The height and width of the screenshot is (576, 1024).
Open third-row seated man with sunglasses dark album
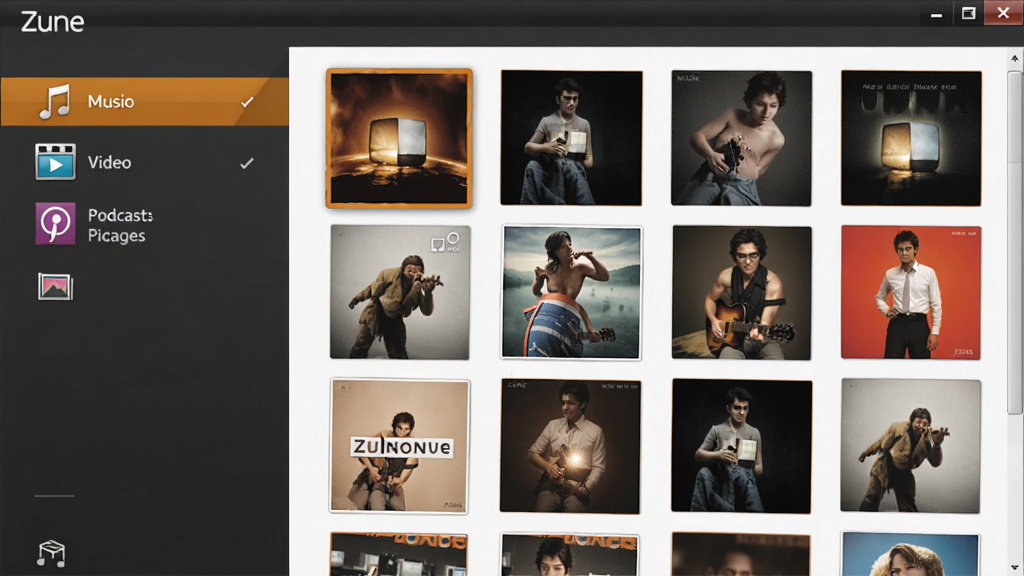point(741,446)
